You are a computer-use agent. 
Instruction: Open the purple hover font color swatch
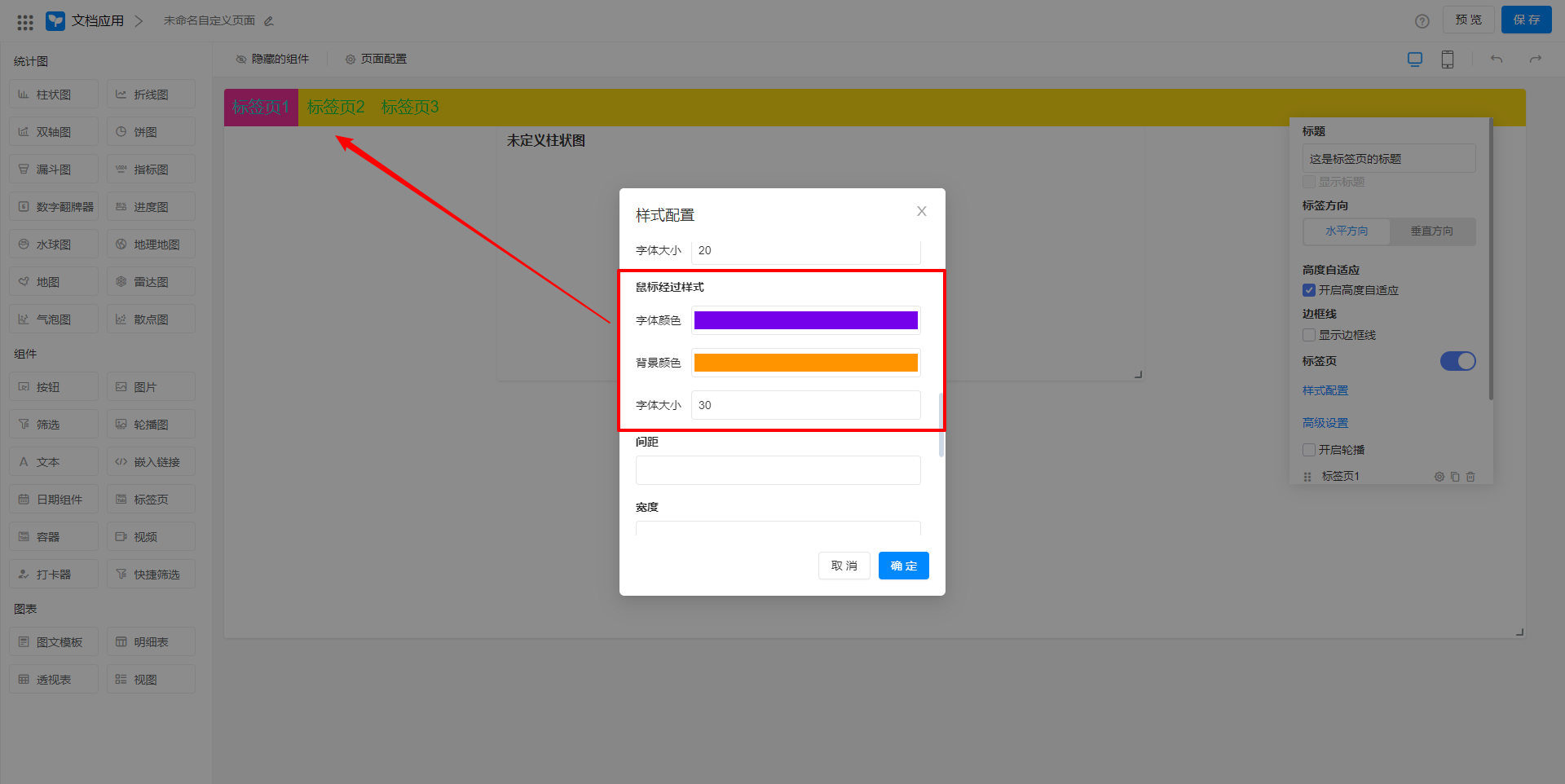[x=805, y=320]
